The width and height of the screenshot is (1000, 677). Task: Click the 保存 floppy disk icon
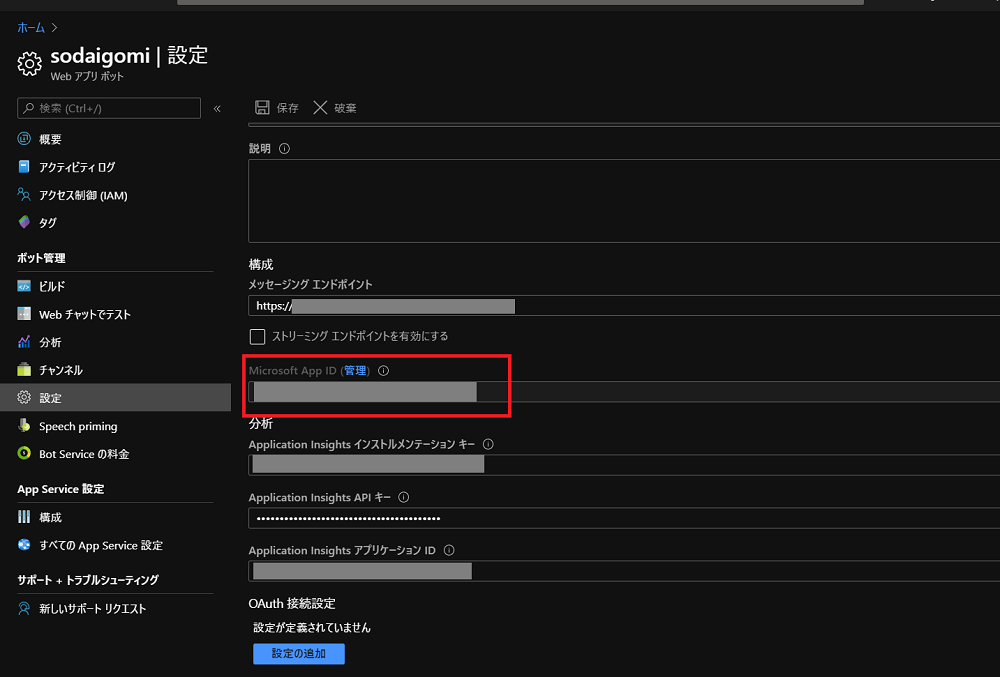[x=262, y=107]
